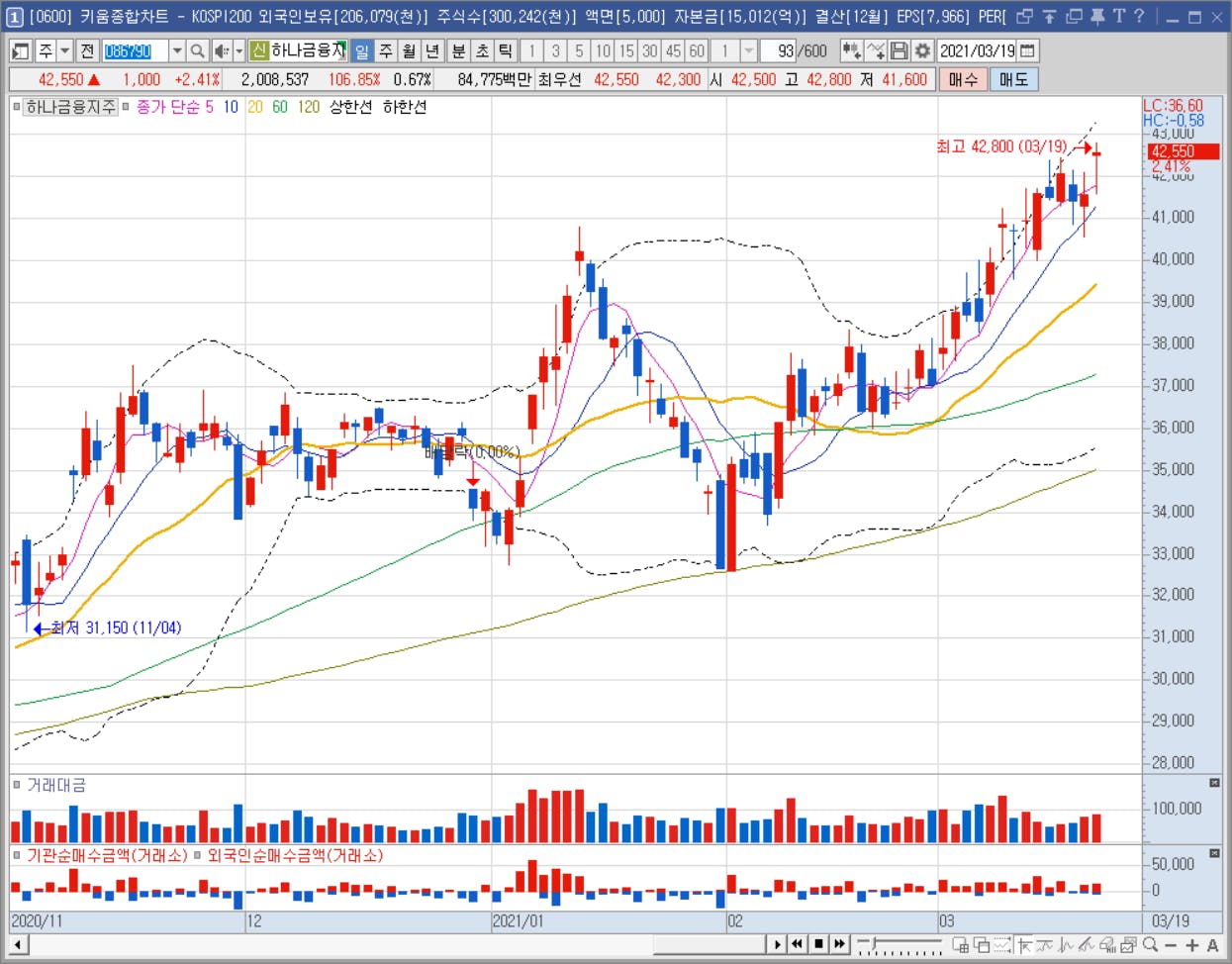The width and height of the screenshot is (1232, 964).
Task: Click the 매수 buy button
Action: pos(963,79)
